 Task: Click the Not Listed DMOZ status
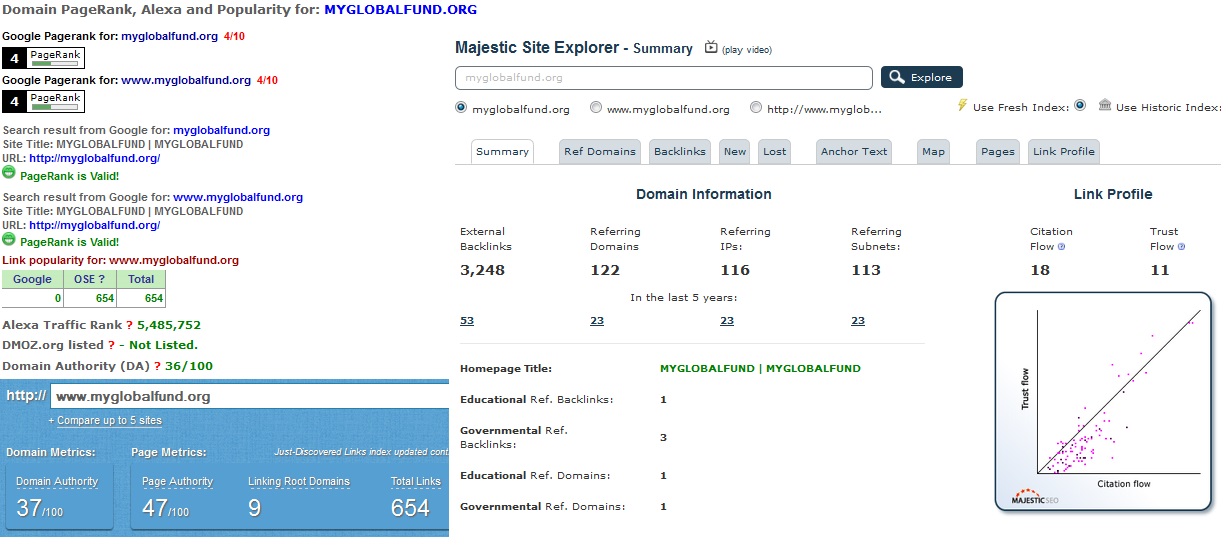point(164,345)
